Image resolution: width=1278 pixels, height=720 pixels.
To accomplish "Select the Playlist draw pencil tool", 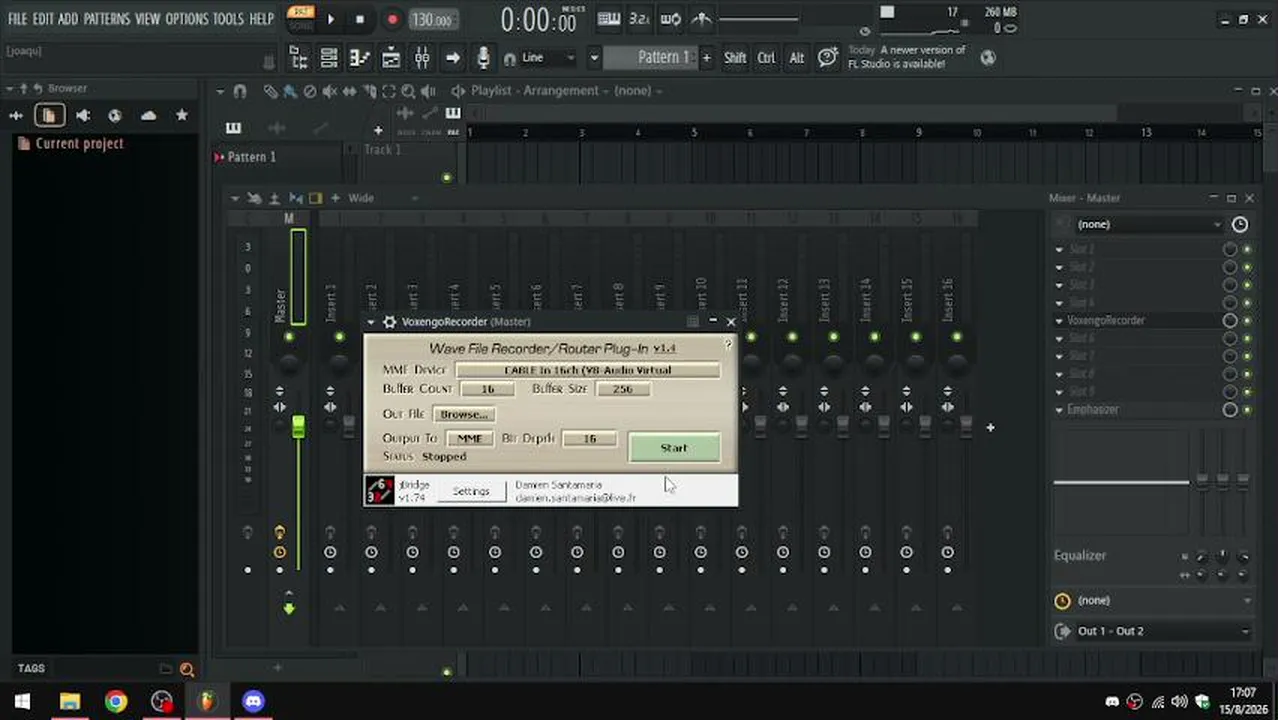I will [270, 91].
